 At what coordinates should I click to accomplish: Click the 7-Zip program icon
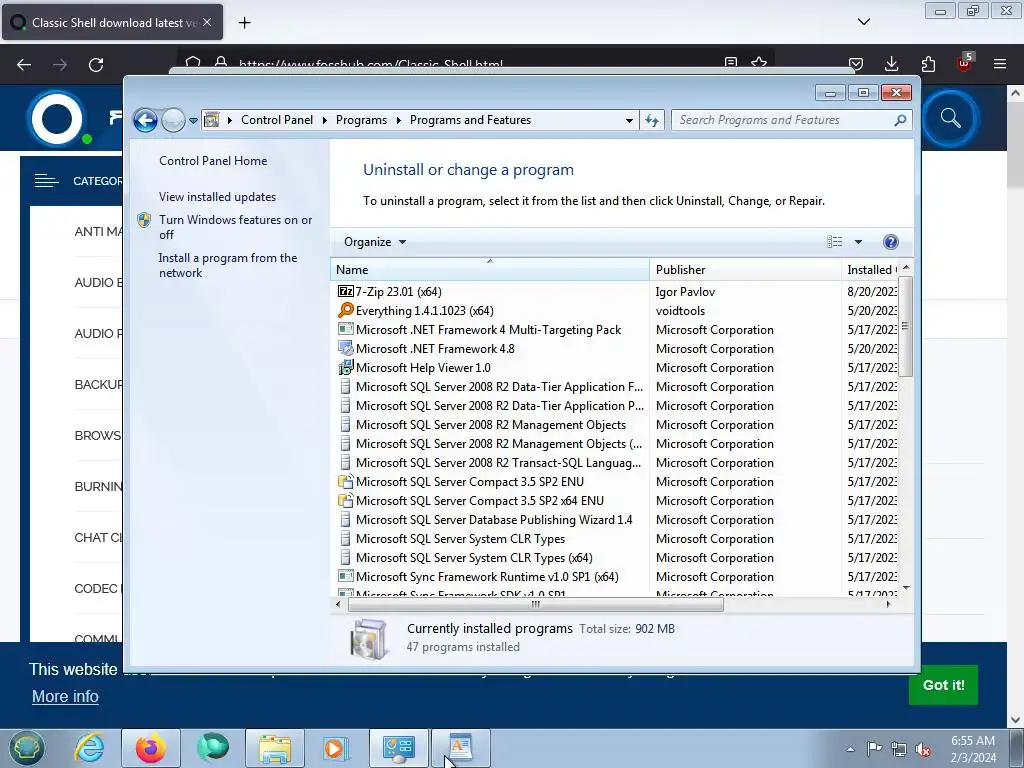pos(345,291)
